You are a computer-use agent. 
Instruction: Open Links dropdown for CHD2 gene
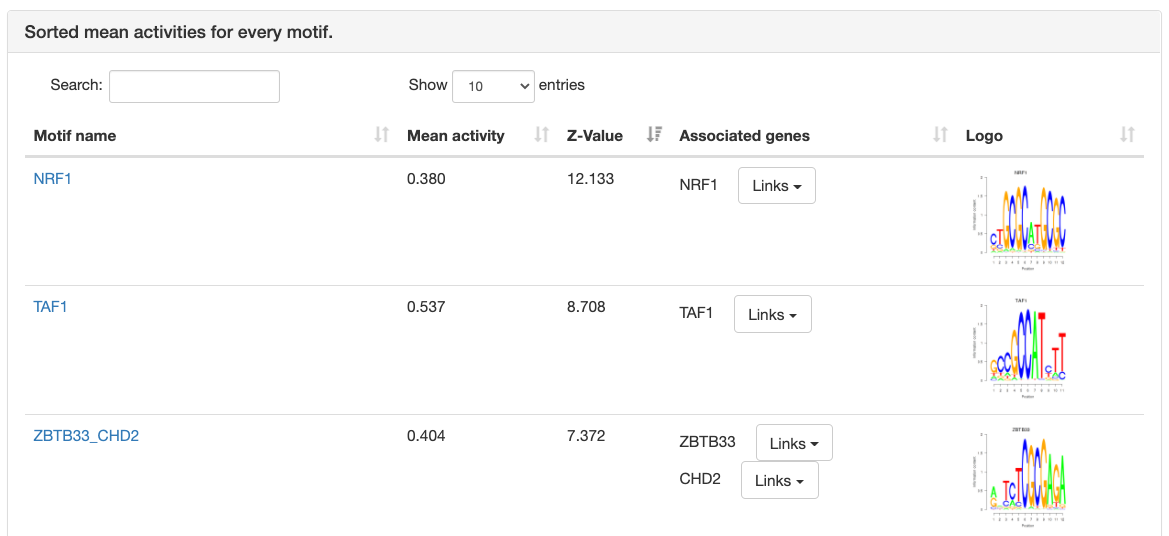[x=779, y=480]
